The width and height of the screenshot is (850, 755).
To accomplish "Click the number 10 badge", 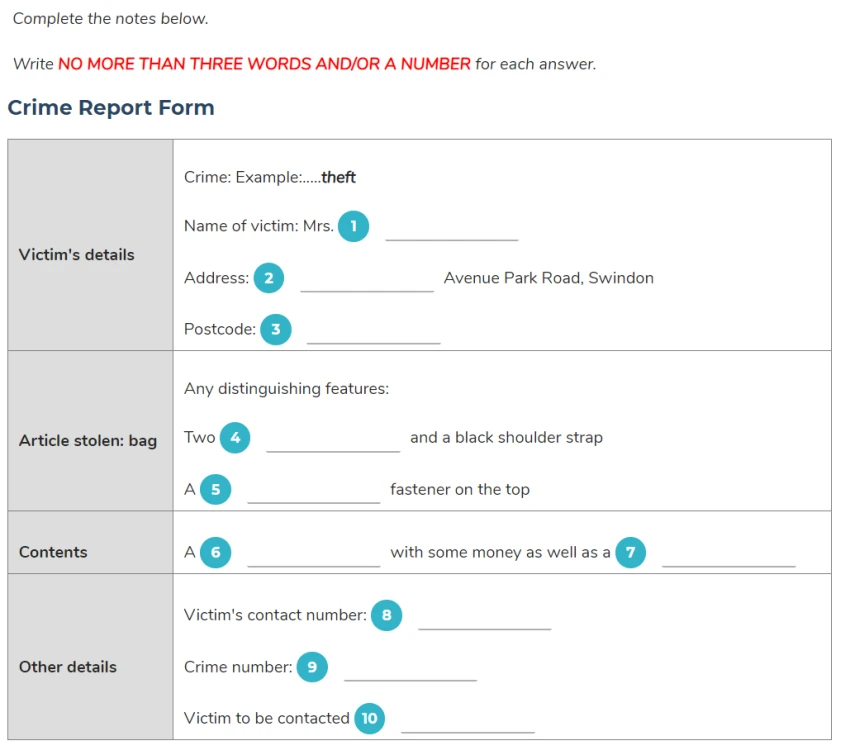I will [x=370, y=719].
